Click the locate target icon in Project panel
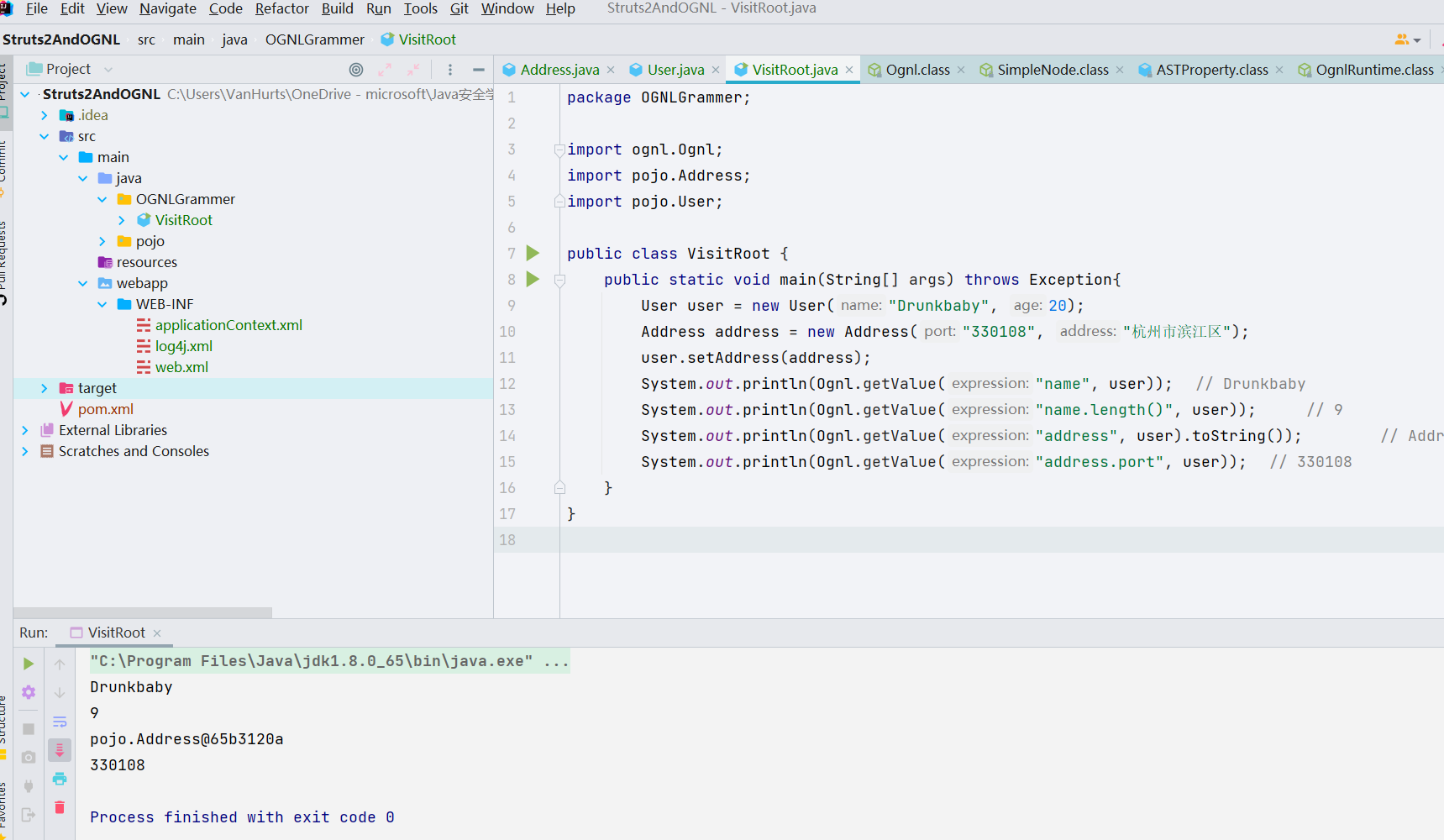 [x=356, y=70]
